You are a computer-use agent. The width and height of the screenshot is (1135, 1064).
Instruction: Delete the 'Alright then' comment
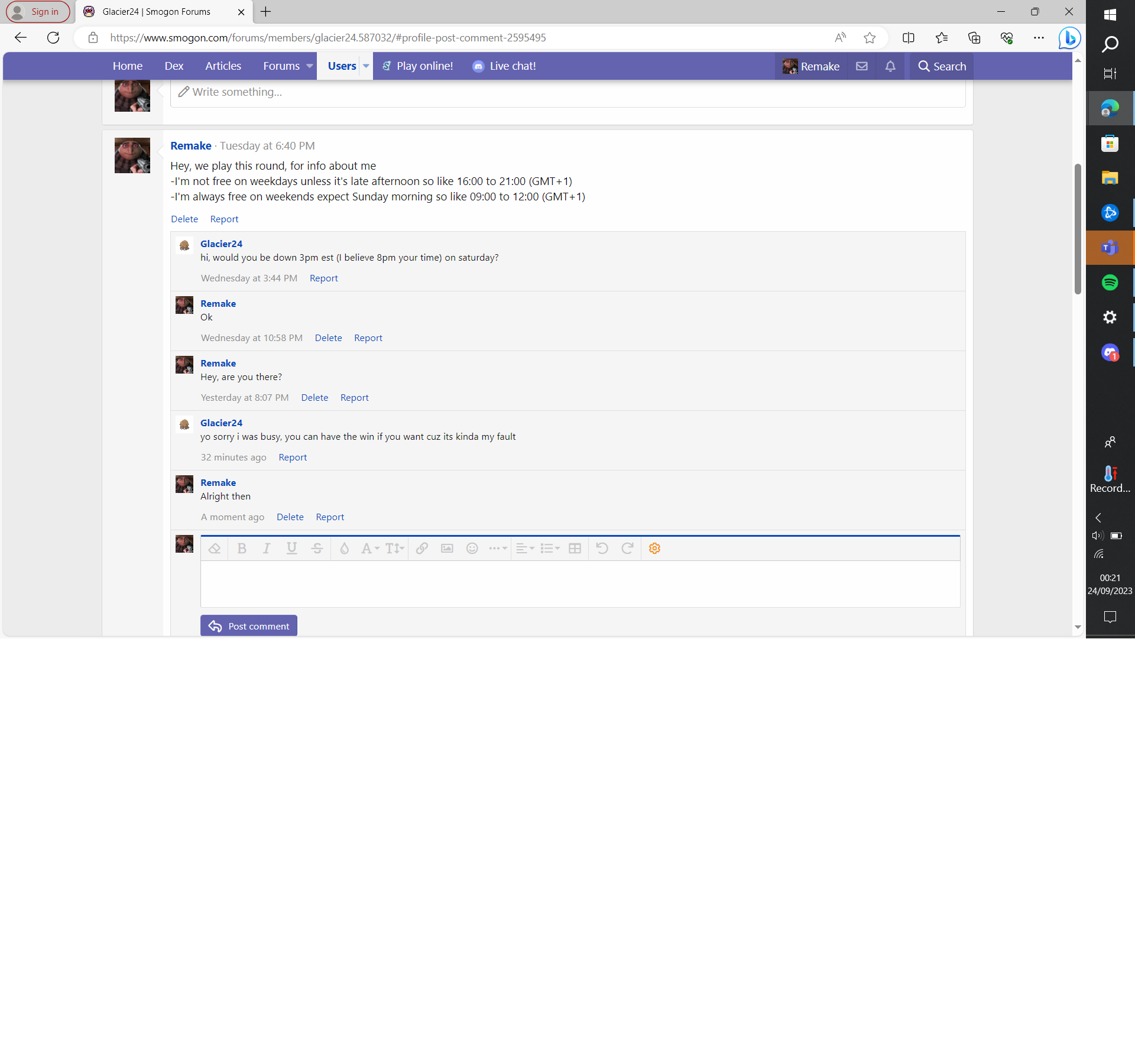coord(290,517)
